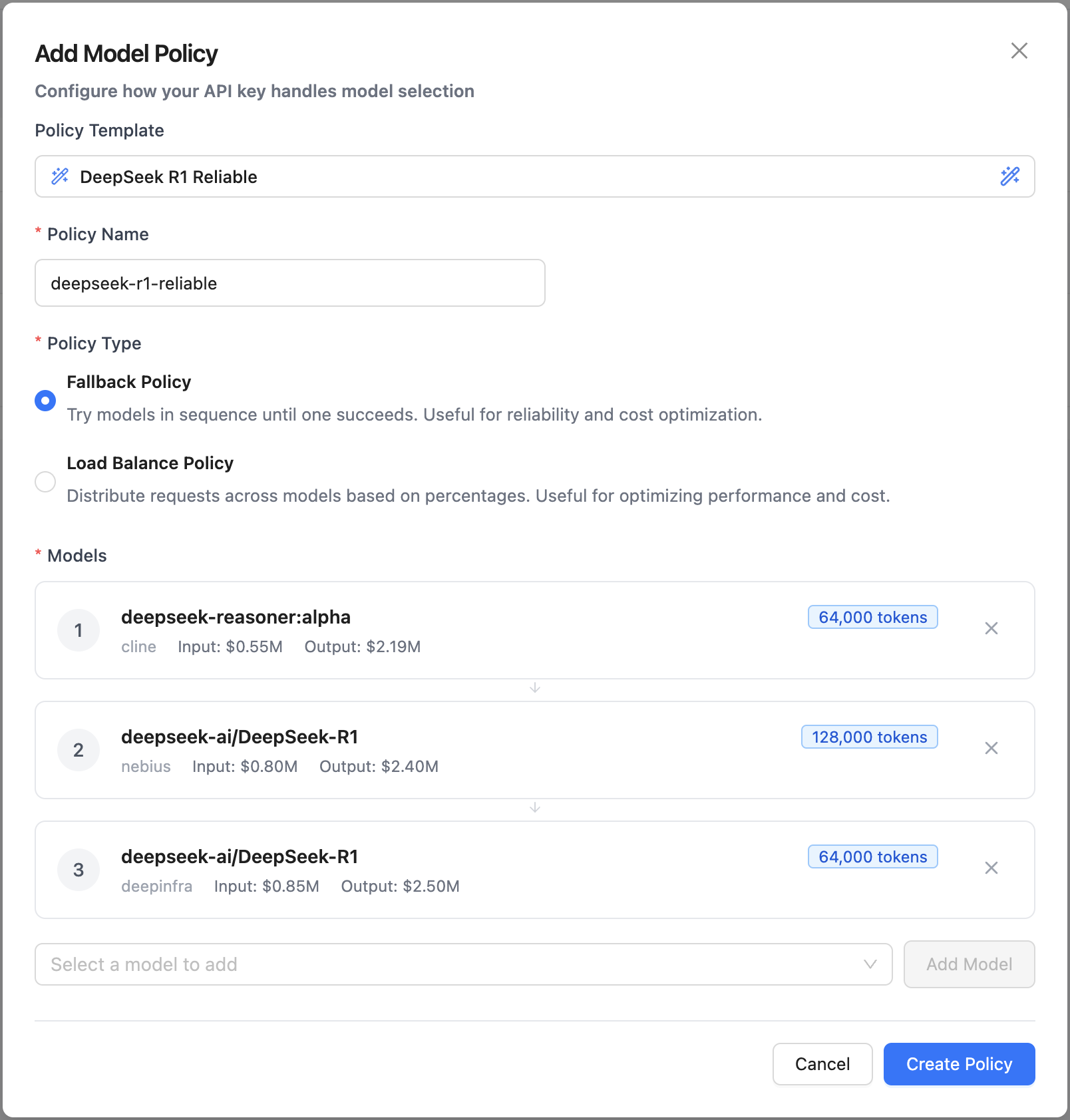Click the Create Policy button

tap(959, 1064)
